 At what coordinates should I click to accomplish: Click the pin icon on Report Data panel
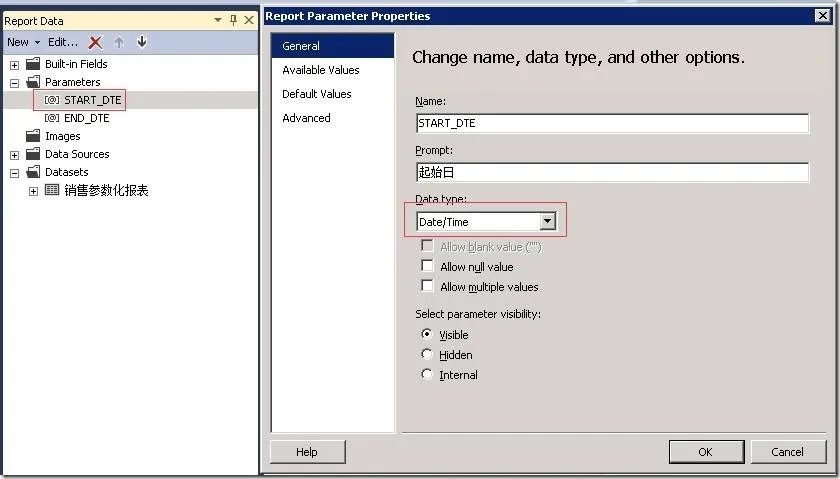tap(233, 20)
